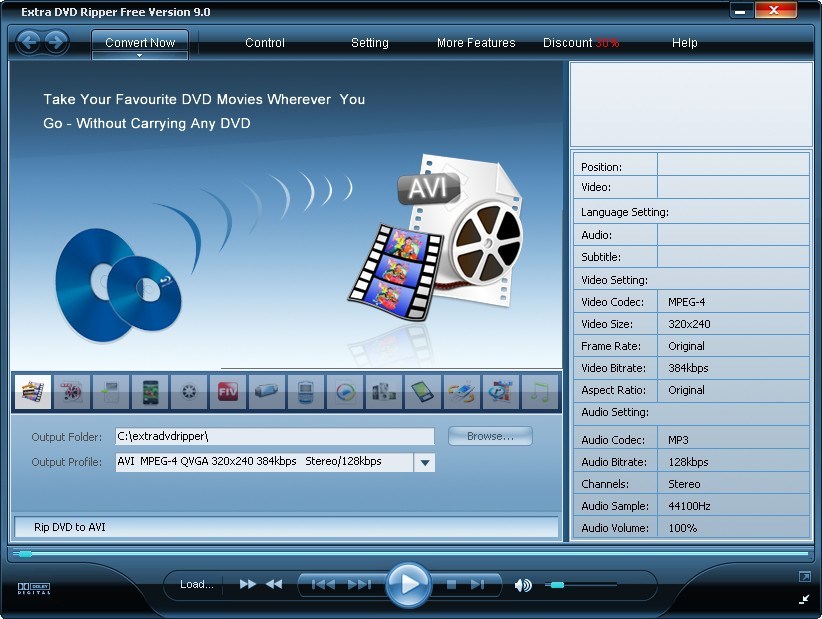822x619 pixels.
Task: Click the playback seek bar handle
Action: pyautogui.click(x=24, y=553)
